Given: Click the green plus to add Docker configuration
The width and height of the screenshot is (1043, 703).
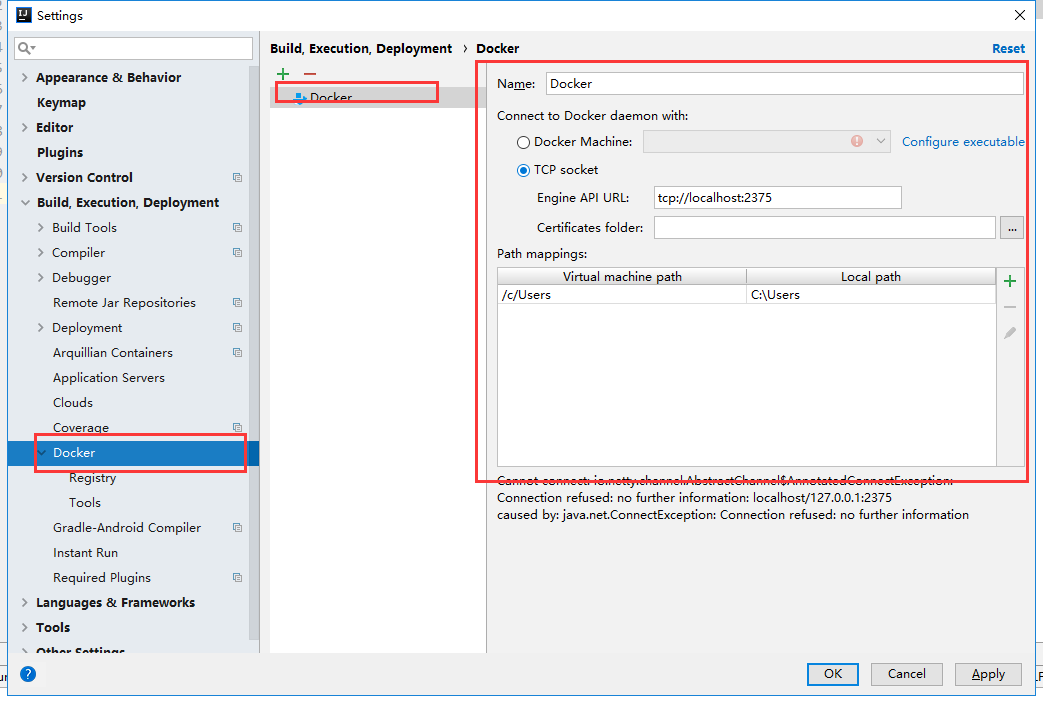Looking at the screenshot, I should tap(283, 74).
